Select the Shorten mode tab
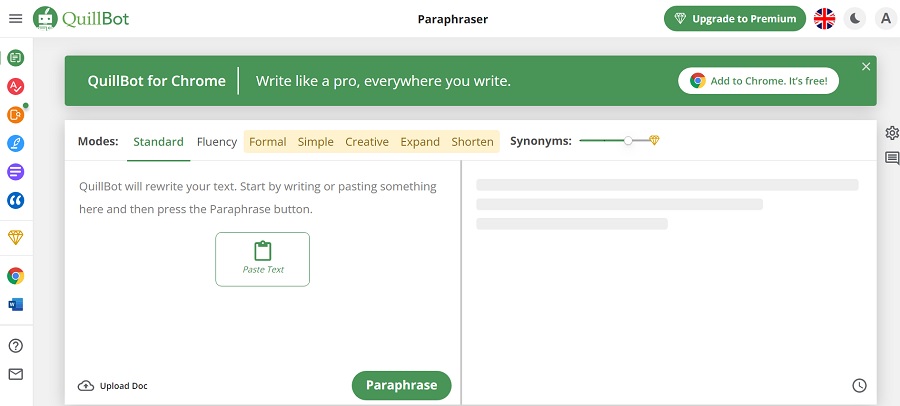Image resolution: width=900 pixels, height=406 pixels. [472, 142]
